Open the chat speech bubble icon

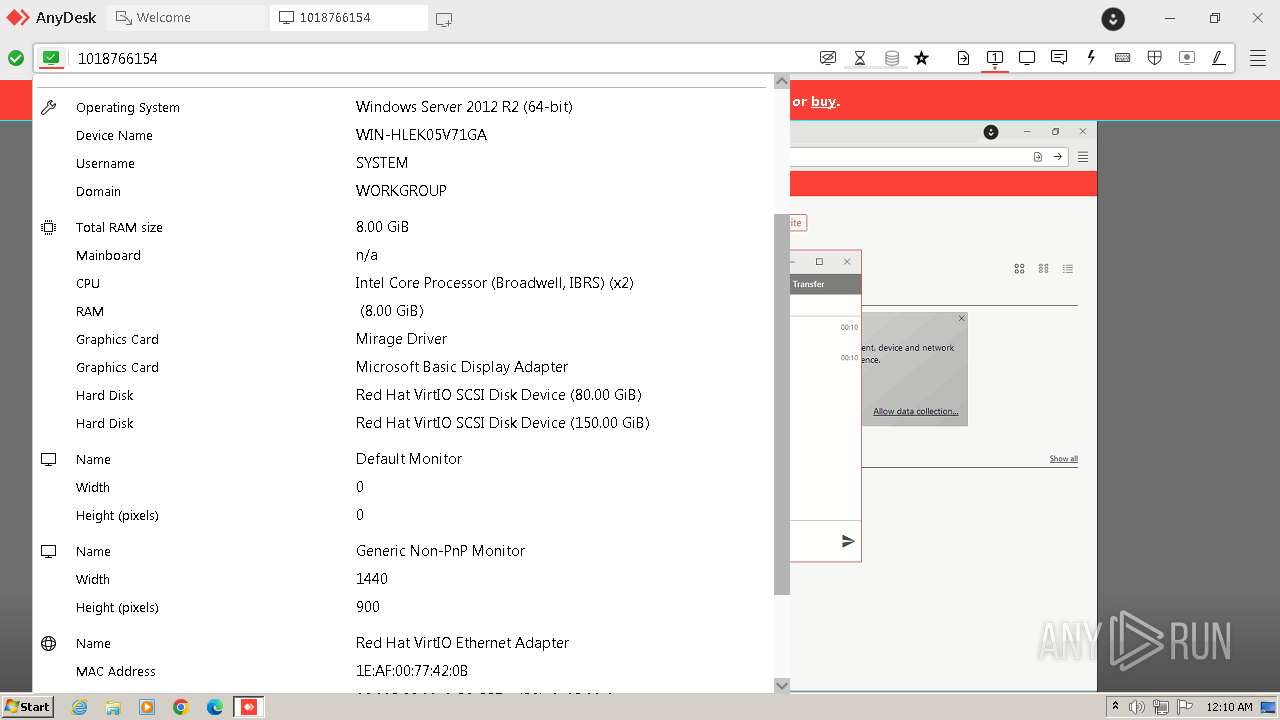pyautogui.click(x=1059, y=58)
